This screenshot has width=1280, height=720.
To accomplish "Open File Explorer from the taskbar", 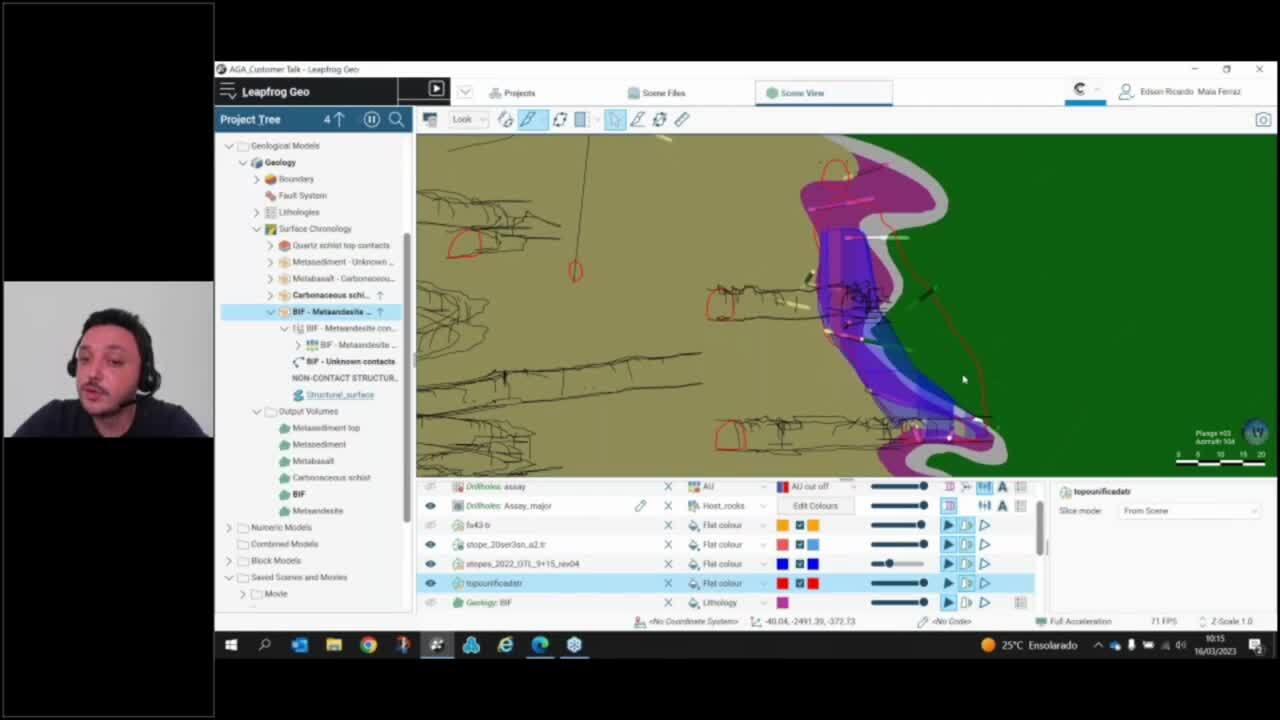I will (334, 645).
